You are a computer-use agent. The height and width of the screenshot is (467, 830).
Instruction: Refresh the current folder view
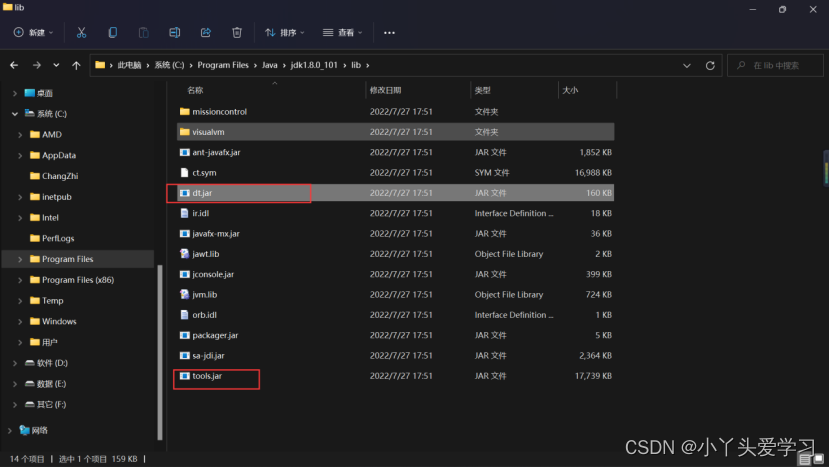[x=710, y=65]
